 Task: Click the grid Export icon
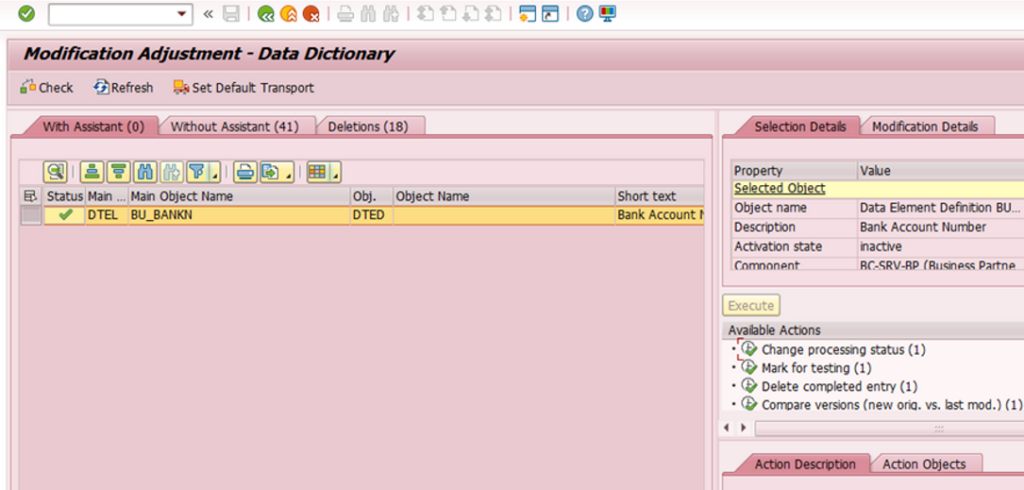coord(270,172)
